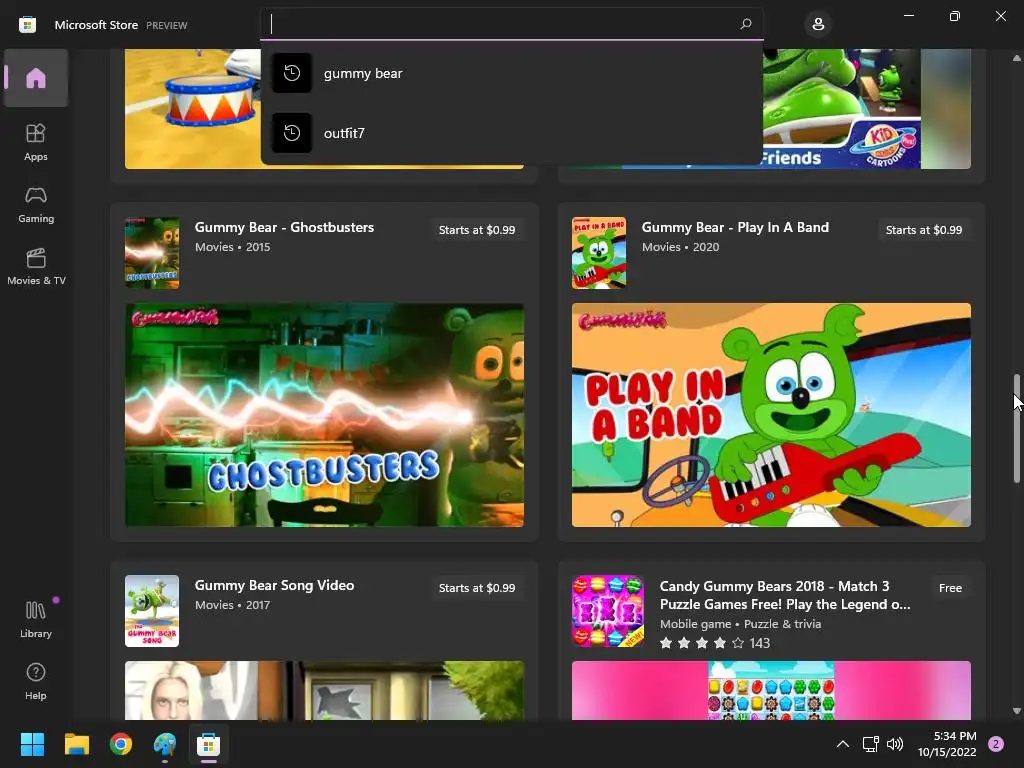Open the Gummy Bear - Ghostbusters title

284,227
